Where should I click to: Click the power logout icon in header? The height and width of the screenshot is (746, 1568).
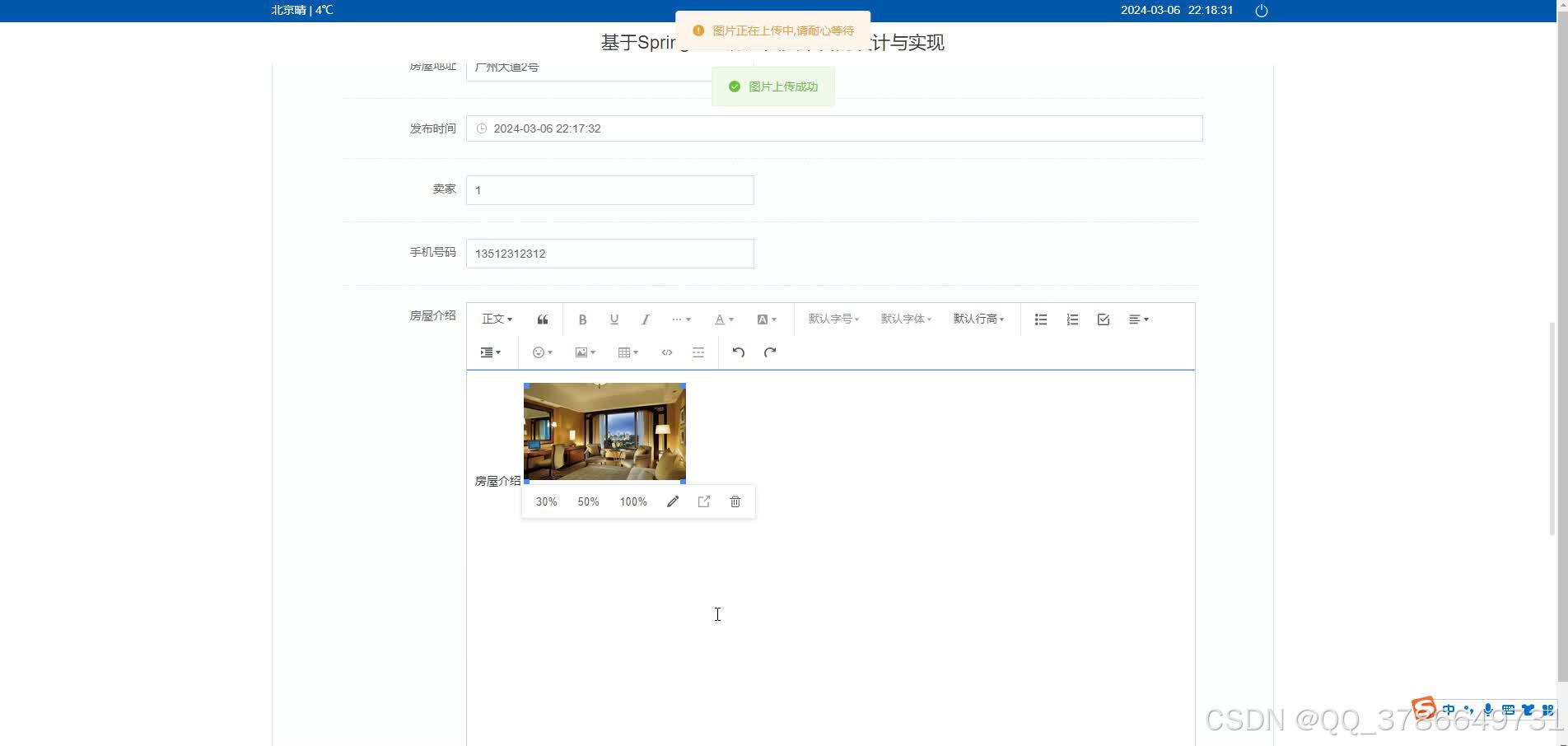pyautogui.click(x=1261, y=11)
